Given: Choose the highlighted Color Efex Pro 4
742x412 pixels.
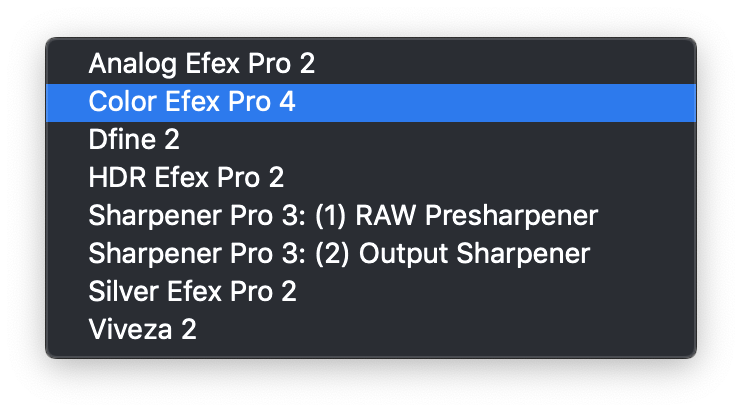Looking at the screenshot, I should click(192, 102).
